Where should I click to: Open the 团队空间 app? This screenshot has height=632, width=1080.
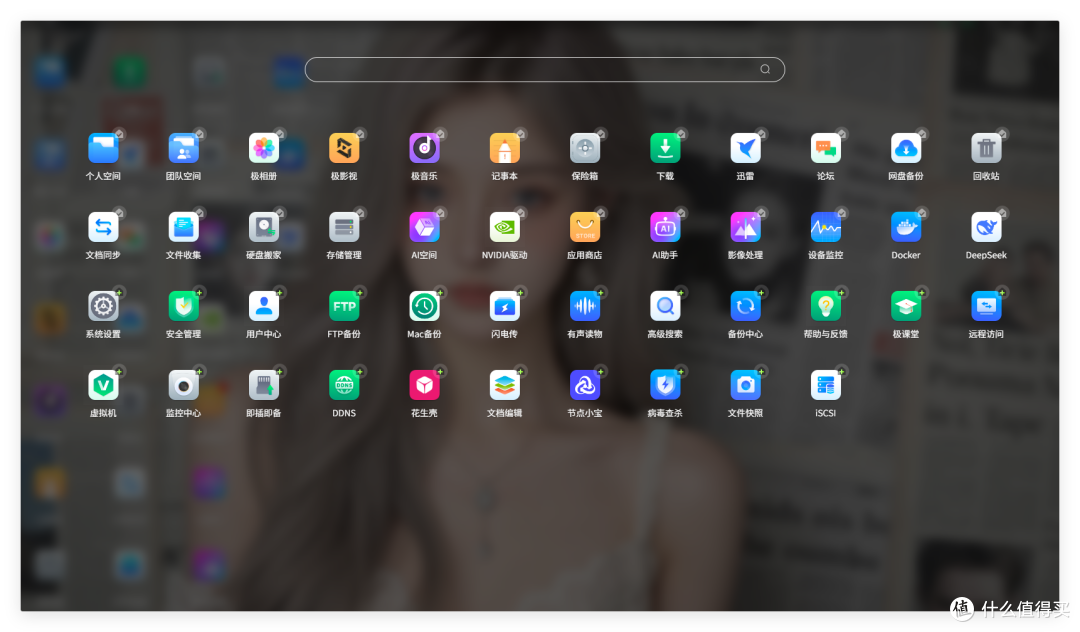[x=183, y=148]
